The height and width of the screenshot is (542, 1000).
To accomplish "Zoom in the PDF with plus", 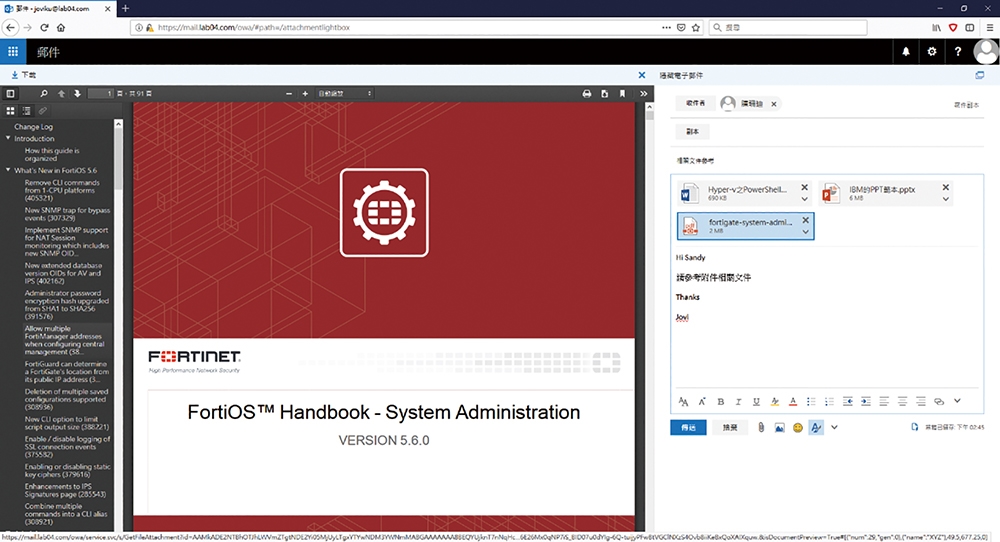I will point(305,94).
